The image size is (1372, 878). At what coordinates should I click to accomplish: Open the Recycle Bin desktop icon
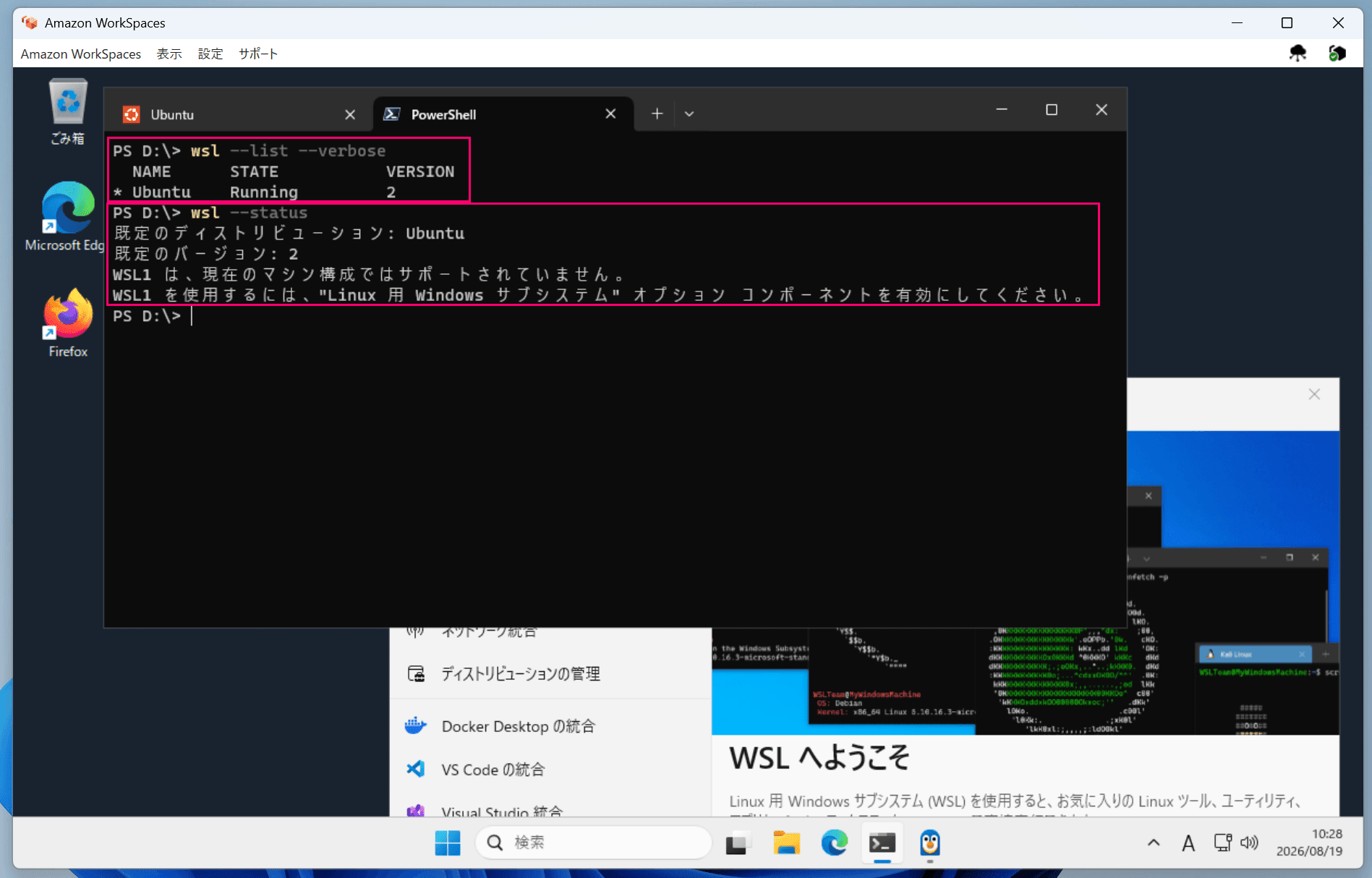67,112
